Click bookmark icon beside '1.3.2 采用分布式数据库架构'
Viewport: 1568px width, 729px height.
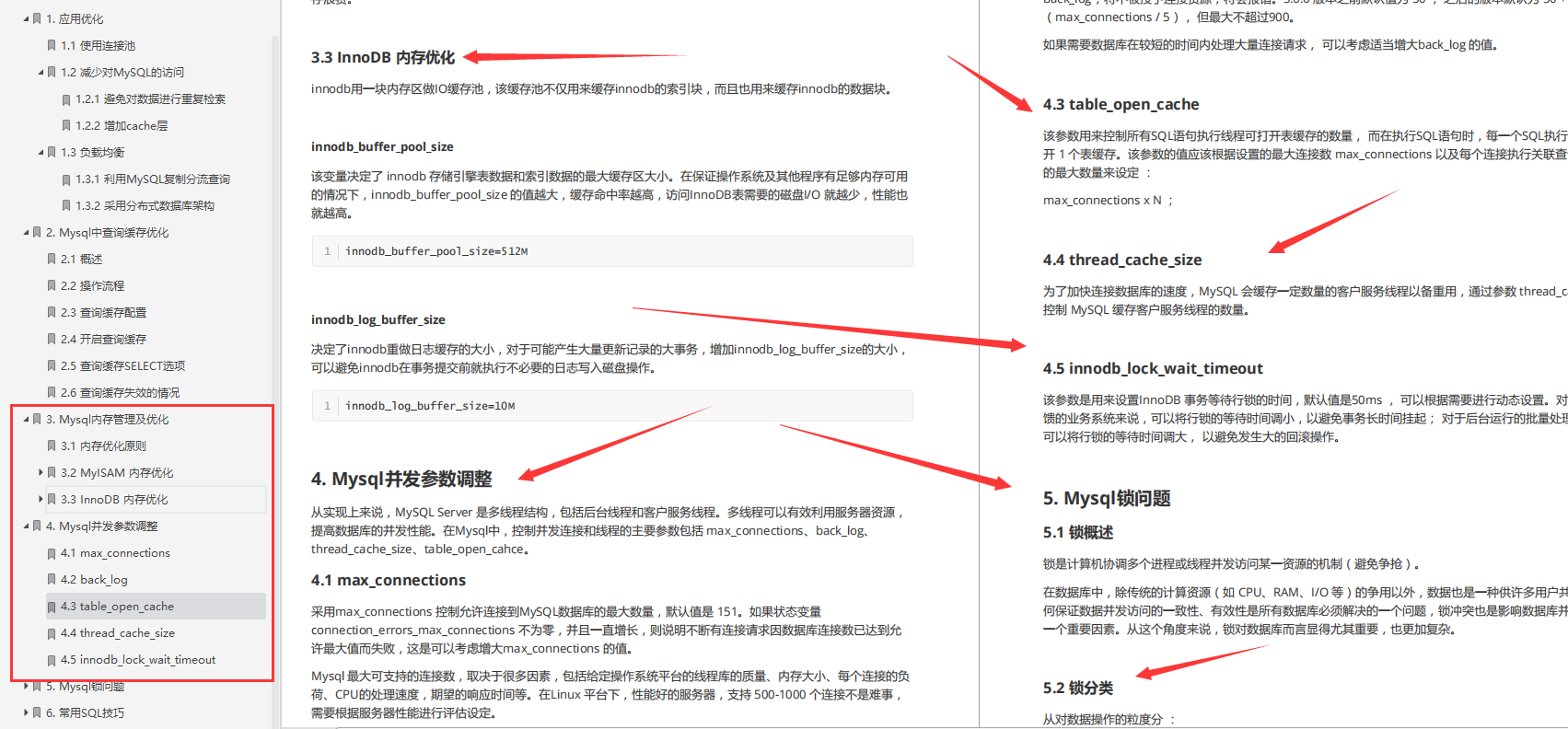pos(66,205)
